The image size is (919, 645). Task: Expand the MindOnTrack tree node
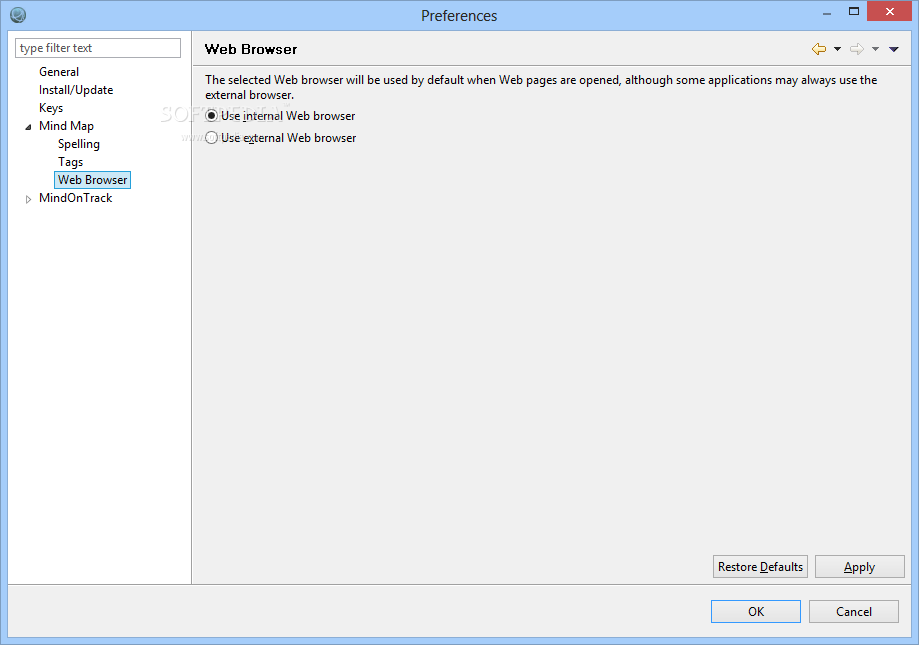28,199
